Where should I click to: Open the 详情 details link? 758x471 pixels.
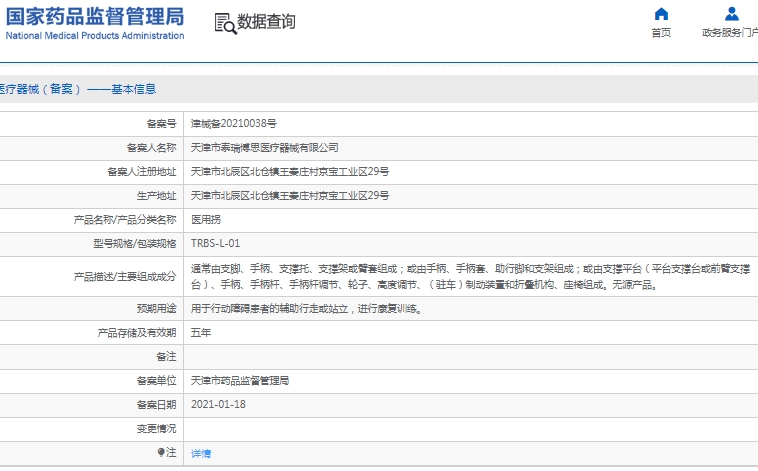pyautogui.click(x=201, y=453)
